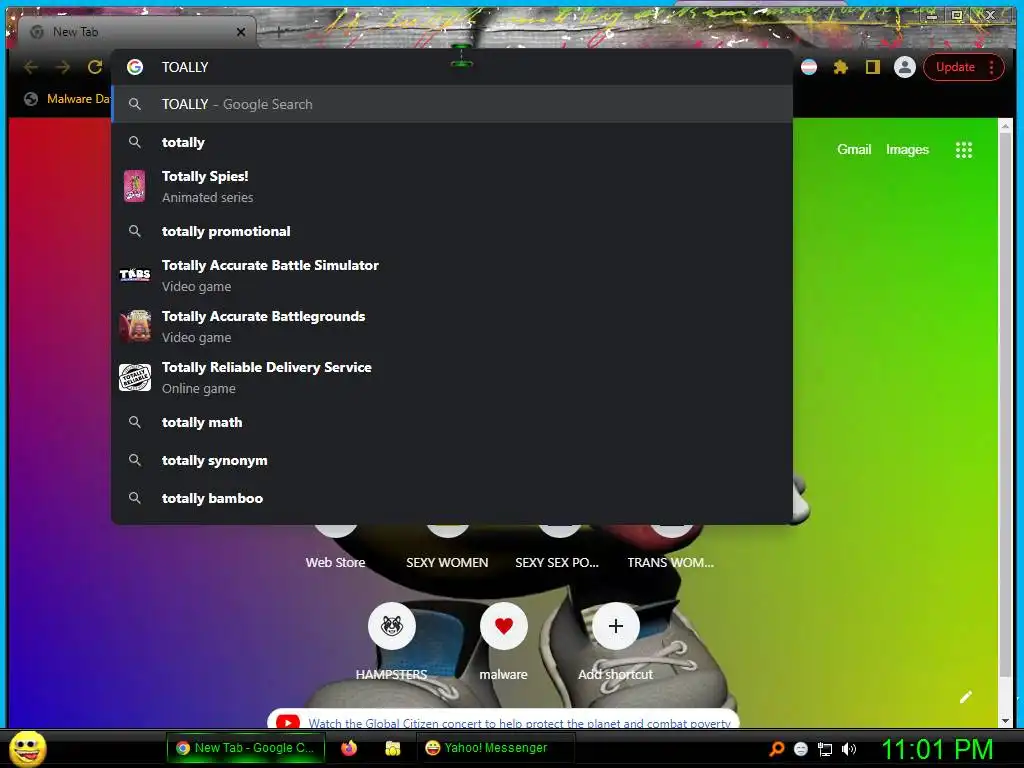Click the page scrollbar down arrow

point(1005,720)
